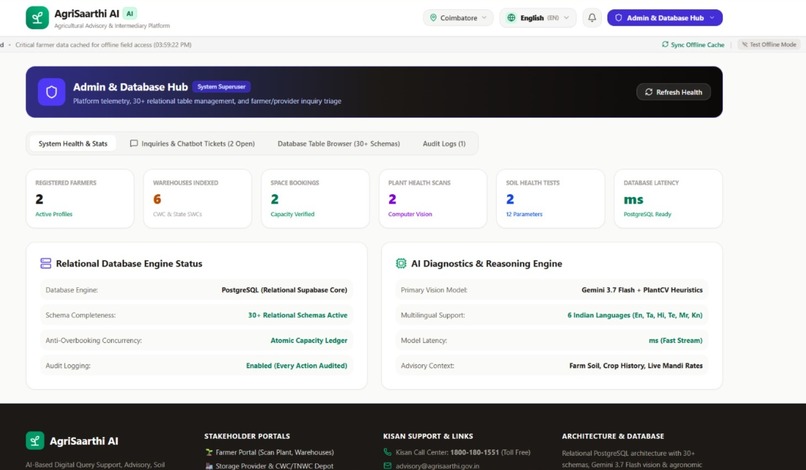Click the 1800-180-1551 toll free number
Viewport: 806px width, 470px height.
tap(474, 453)
